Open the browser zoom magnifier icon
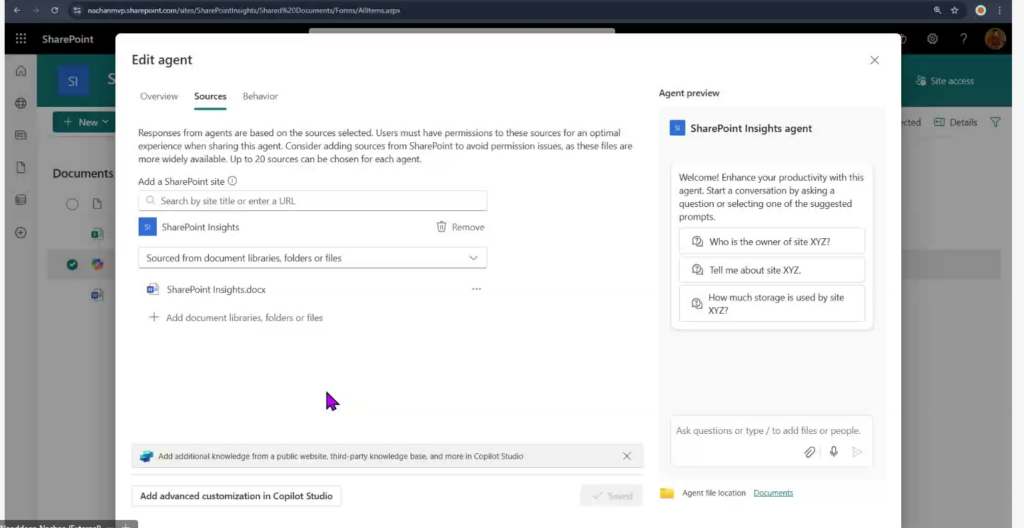Screen dimensions: 1024x528 pos(937,10)
